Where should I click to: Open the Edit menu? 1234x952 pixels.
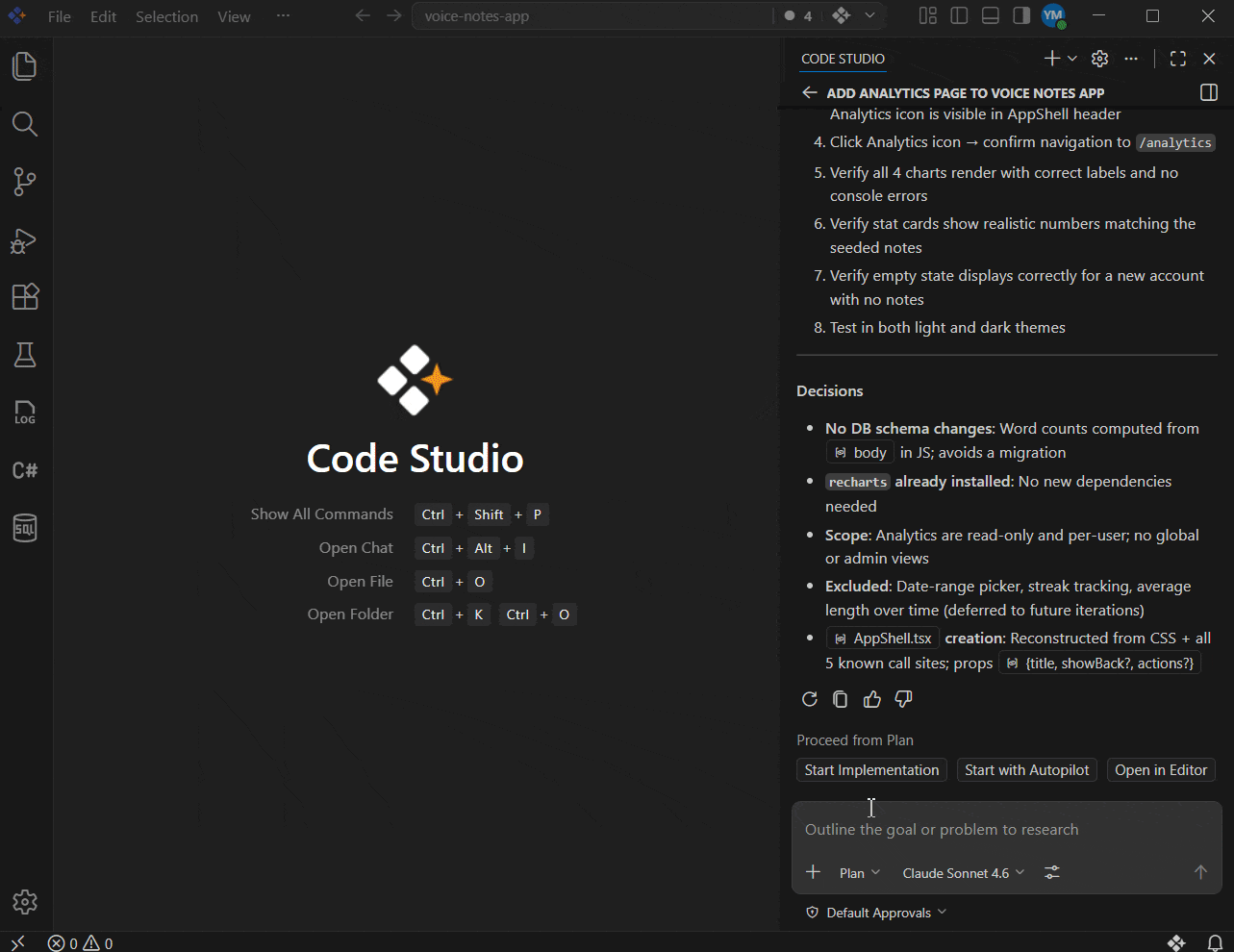click(103, 16)
